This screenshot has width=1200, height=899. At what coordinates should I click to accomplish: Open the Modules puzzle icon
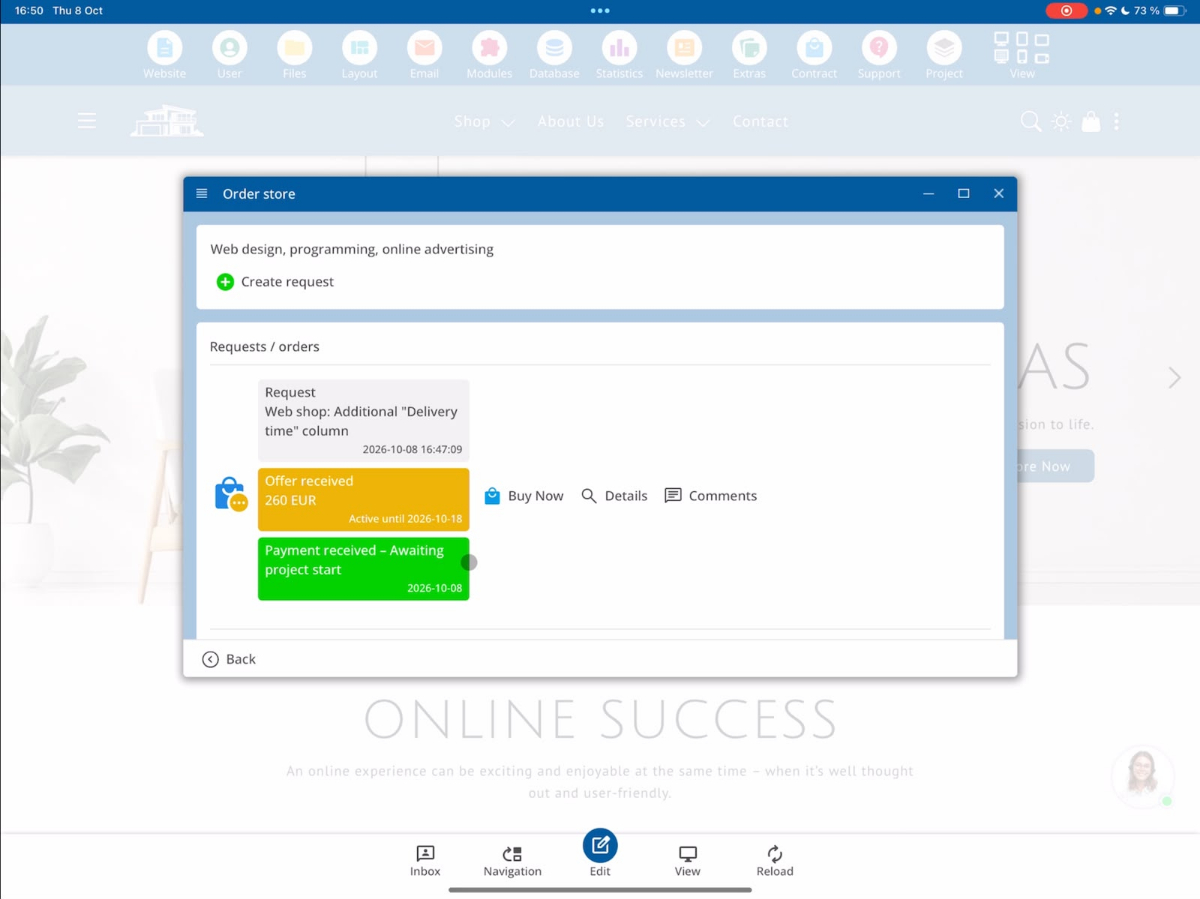pos(489,48)
